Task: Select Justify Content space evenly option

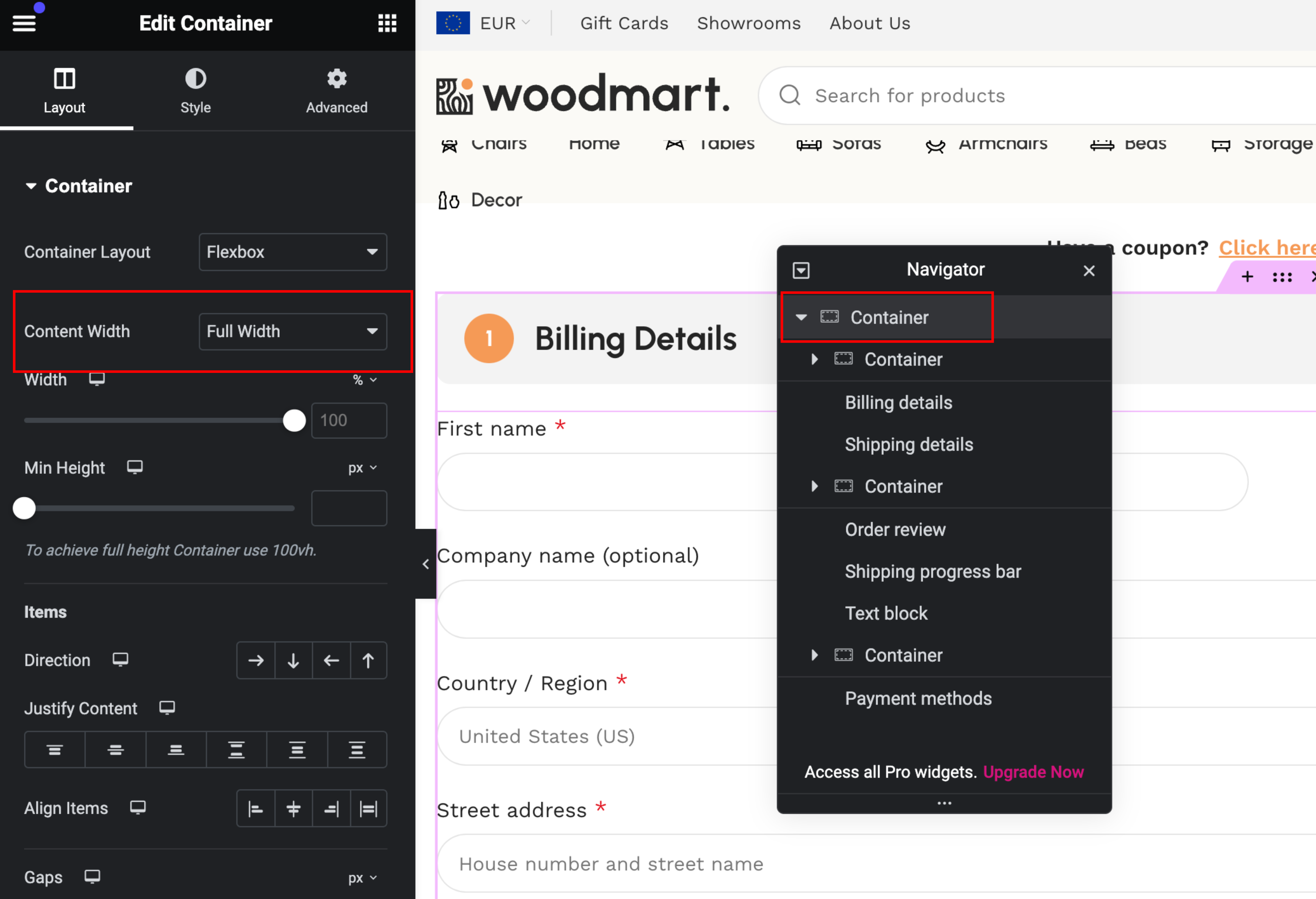Action: tap(357, 750)
